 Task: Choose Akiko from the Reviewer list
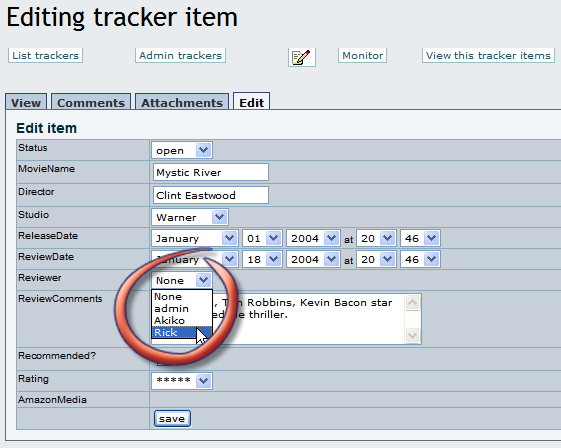tap(182, 320)
